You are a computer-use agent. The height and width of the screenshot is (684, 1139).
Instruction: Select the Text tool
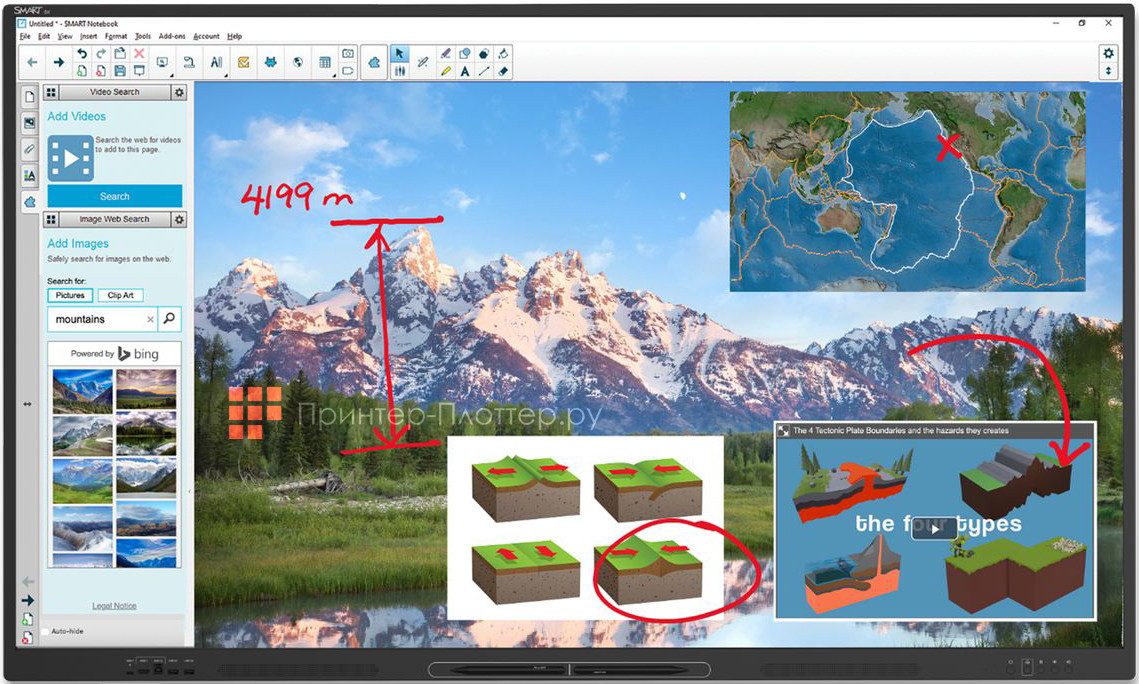(465, 70)
